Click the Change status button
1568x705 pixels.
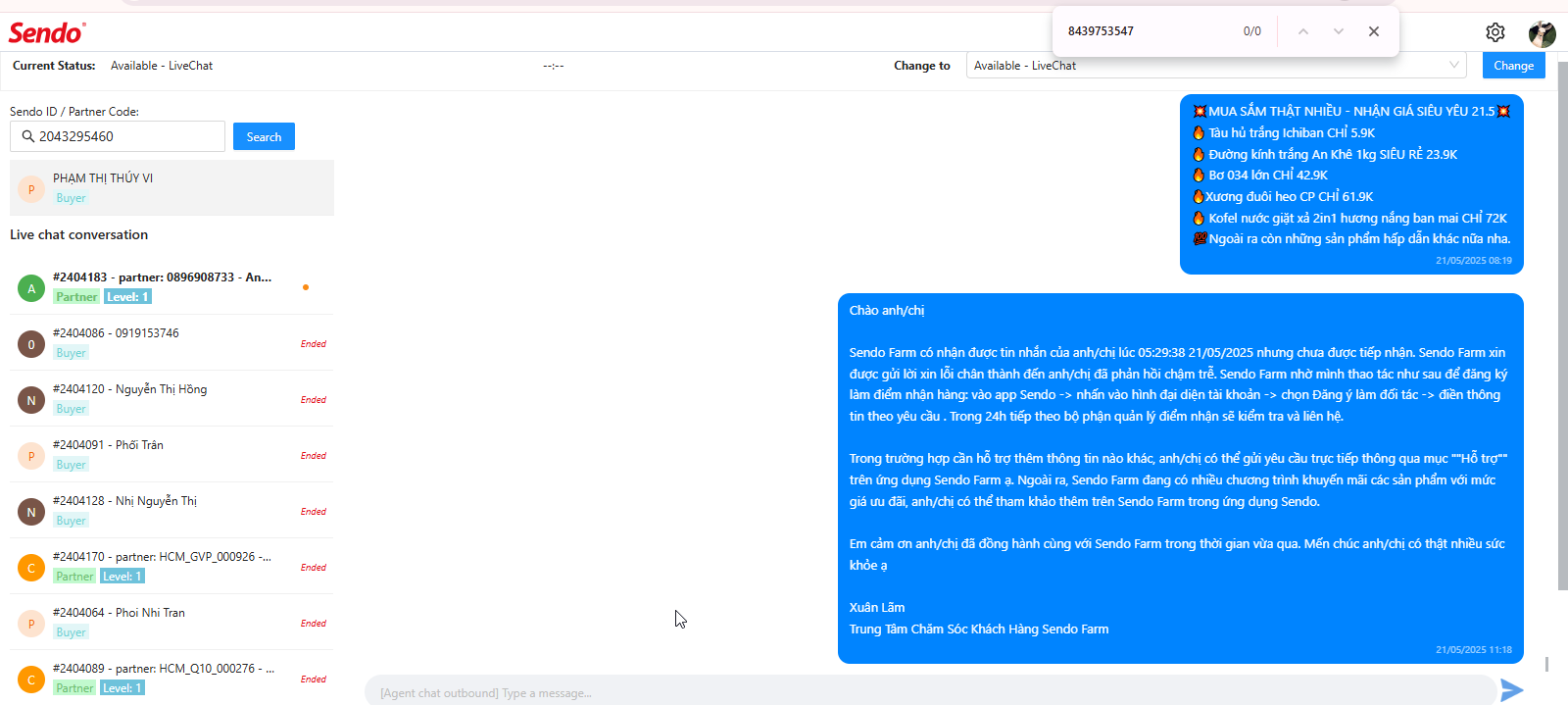[1514, 66]
